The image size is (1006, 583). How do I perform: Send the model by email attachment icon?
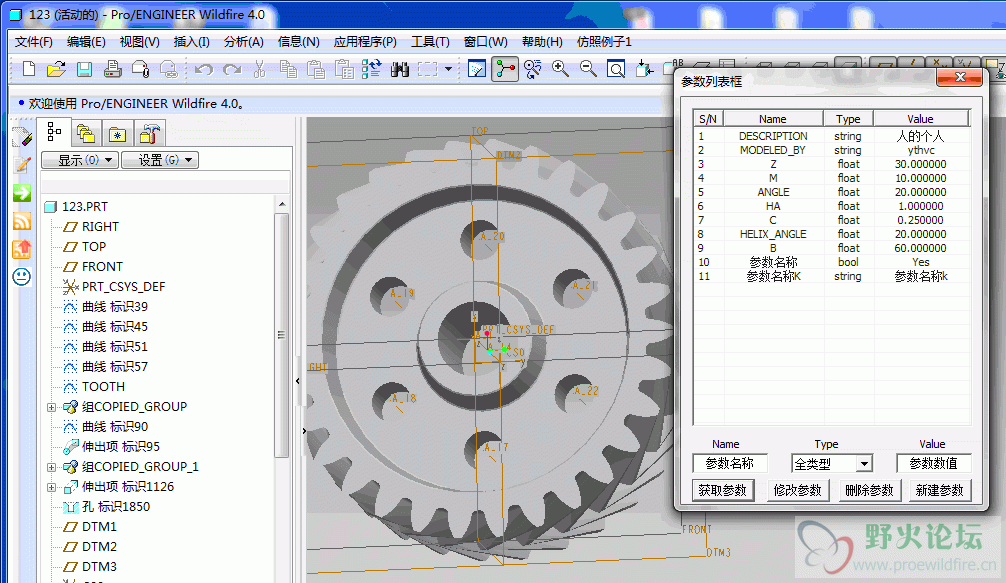pyautogui.click(x=141, y=69)
